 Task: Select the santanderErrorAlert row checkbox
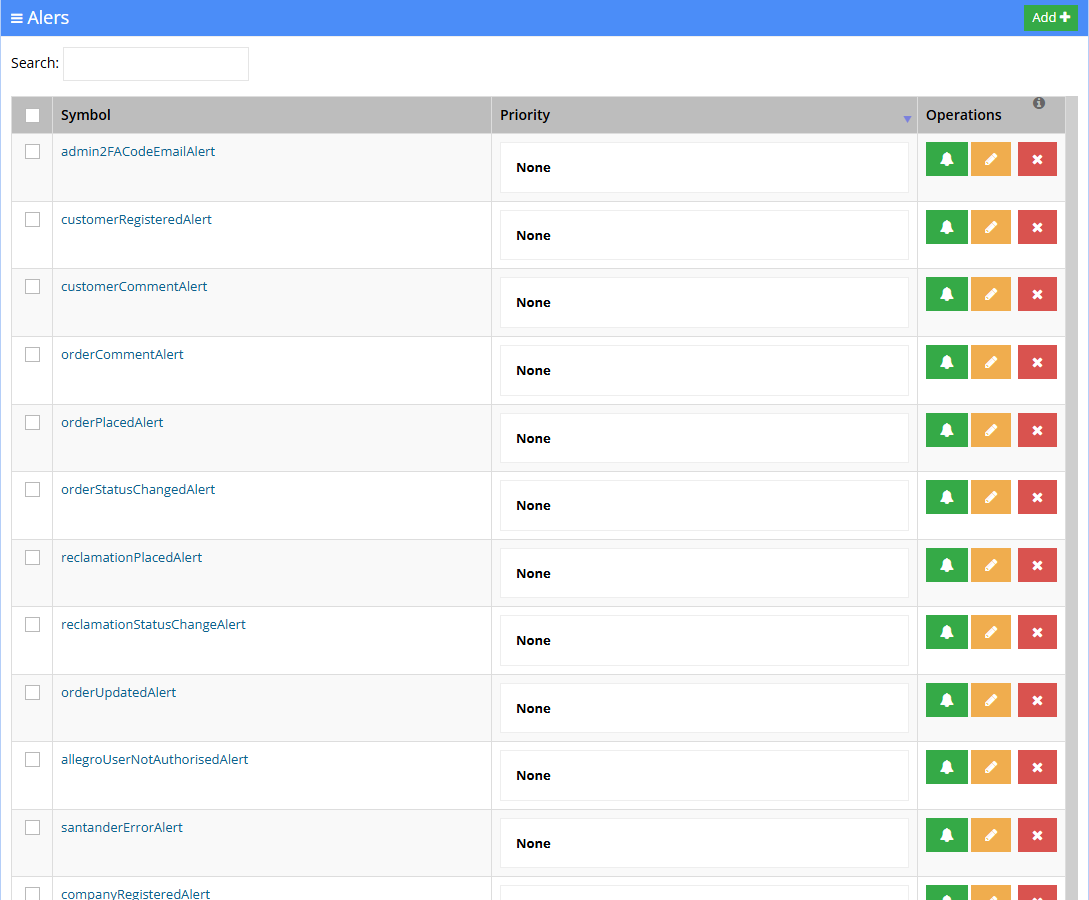[x=33, y=827]
